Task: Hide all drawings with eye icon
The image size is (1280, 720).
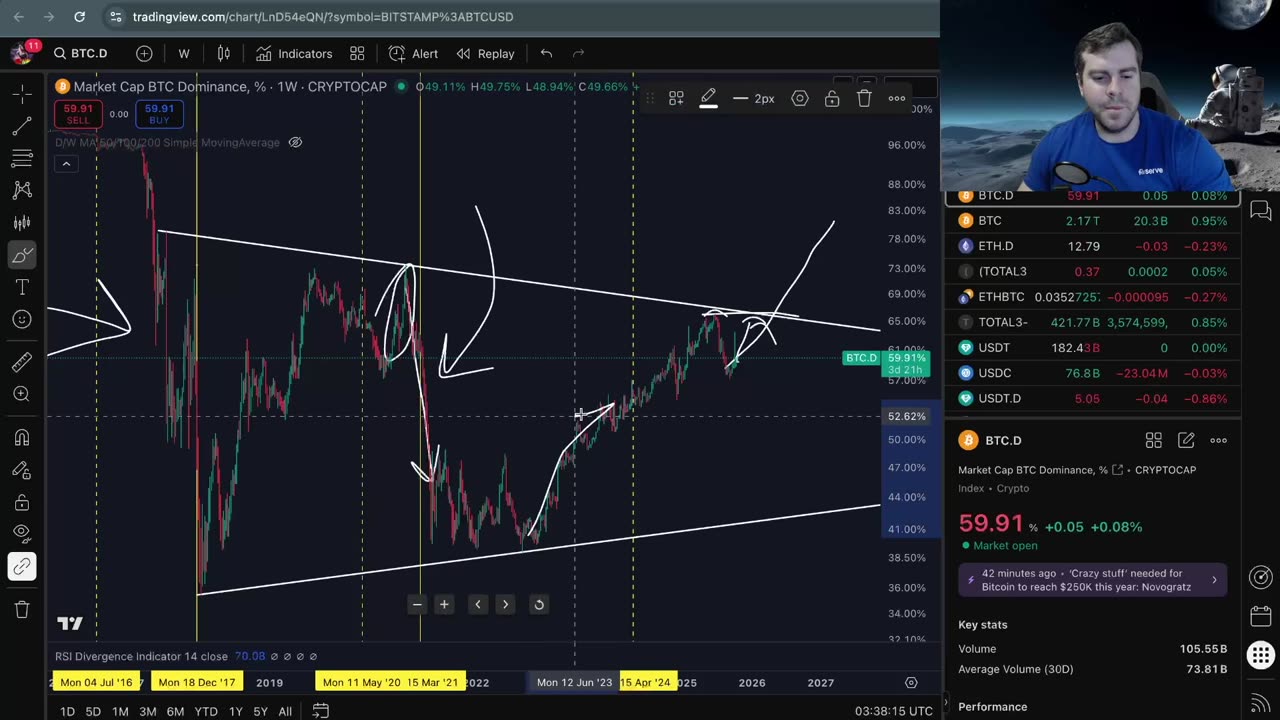Action: (22, 534)
